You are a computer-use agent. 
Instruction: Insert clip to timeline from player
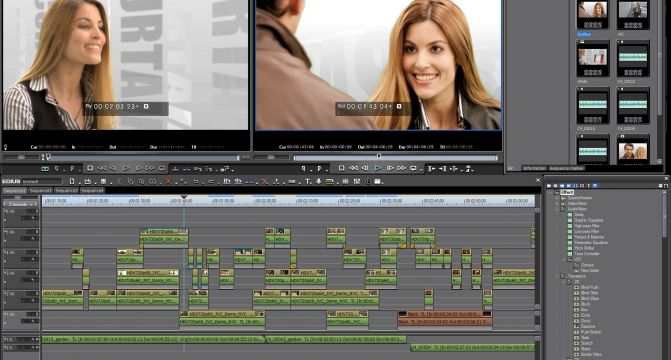coord(175,169)
